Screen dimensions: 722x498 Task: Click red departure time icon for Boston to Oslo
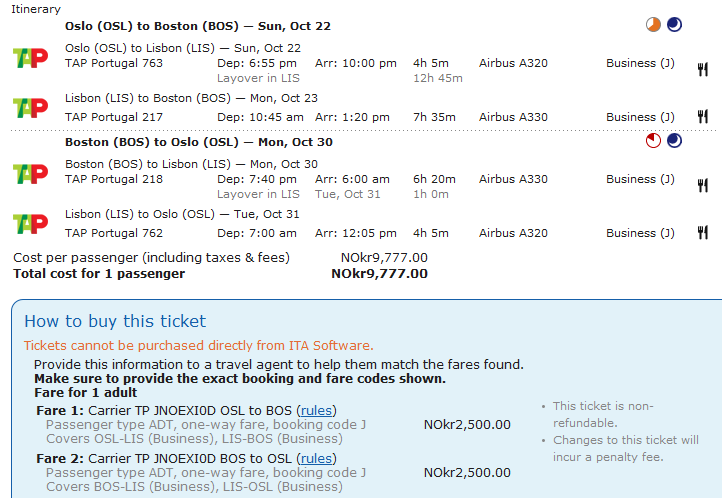pyautogui.click(x=654, y=142)
